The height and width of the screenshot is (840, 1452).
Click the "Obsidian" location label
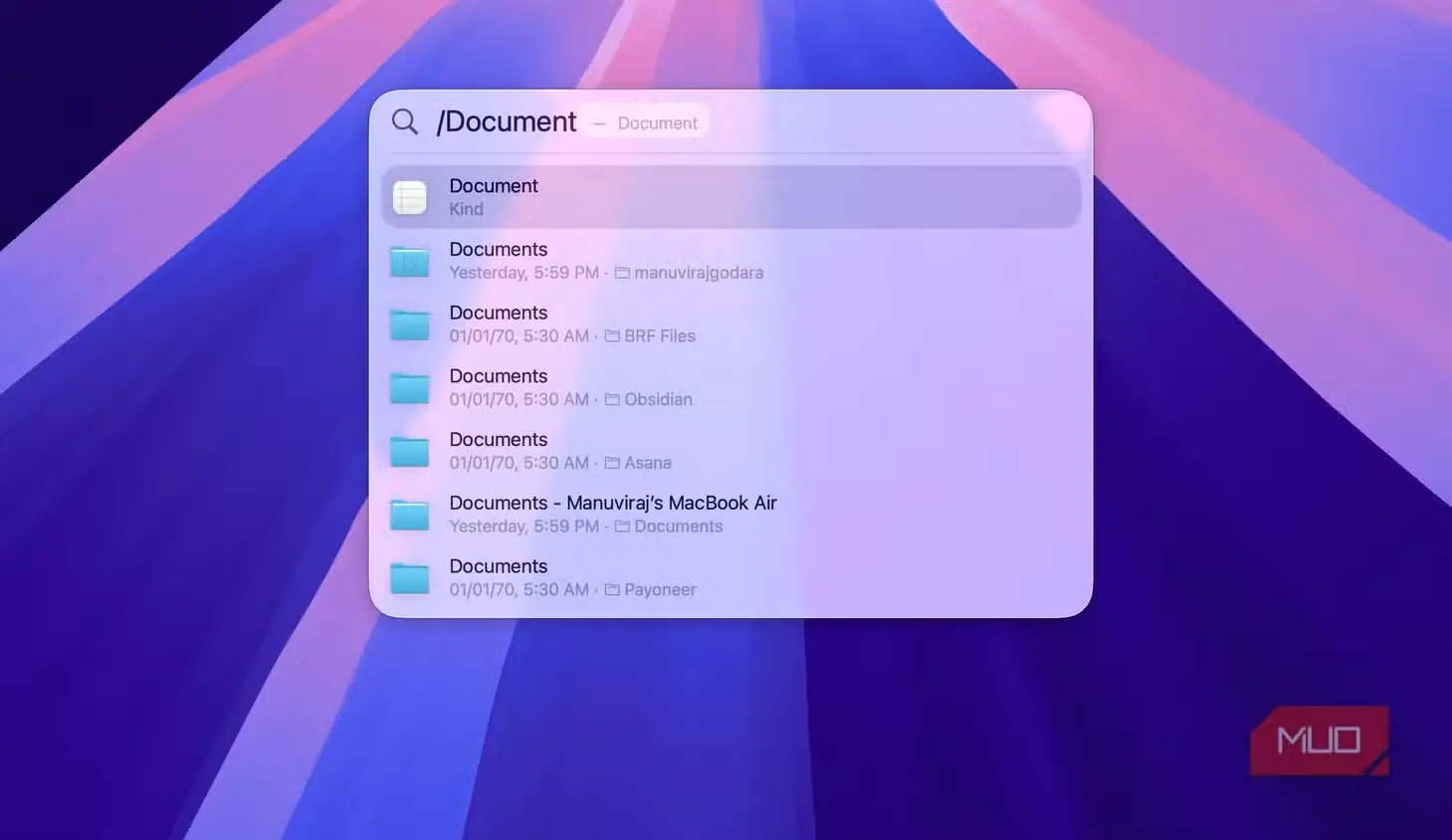(658, 399)
